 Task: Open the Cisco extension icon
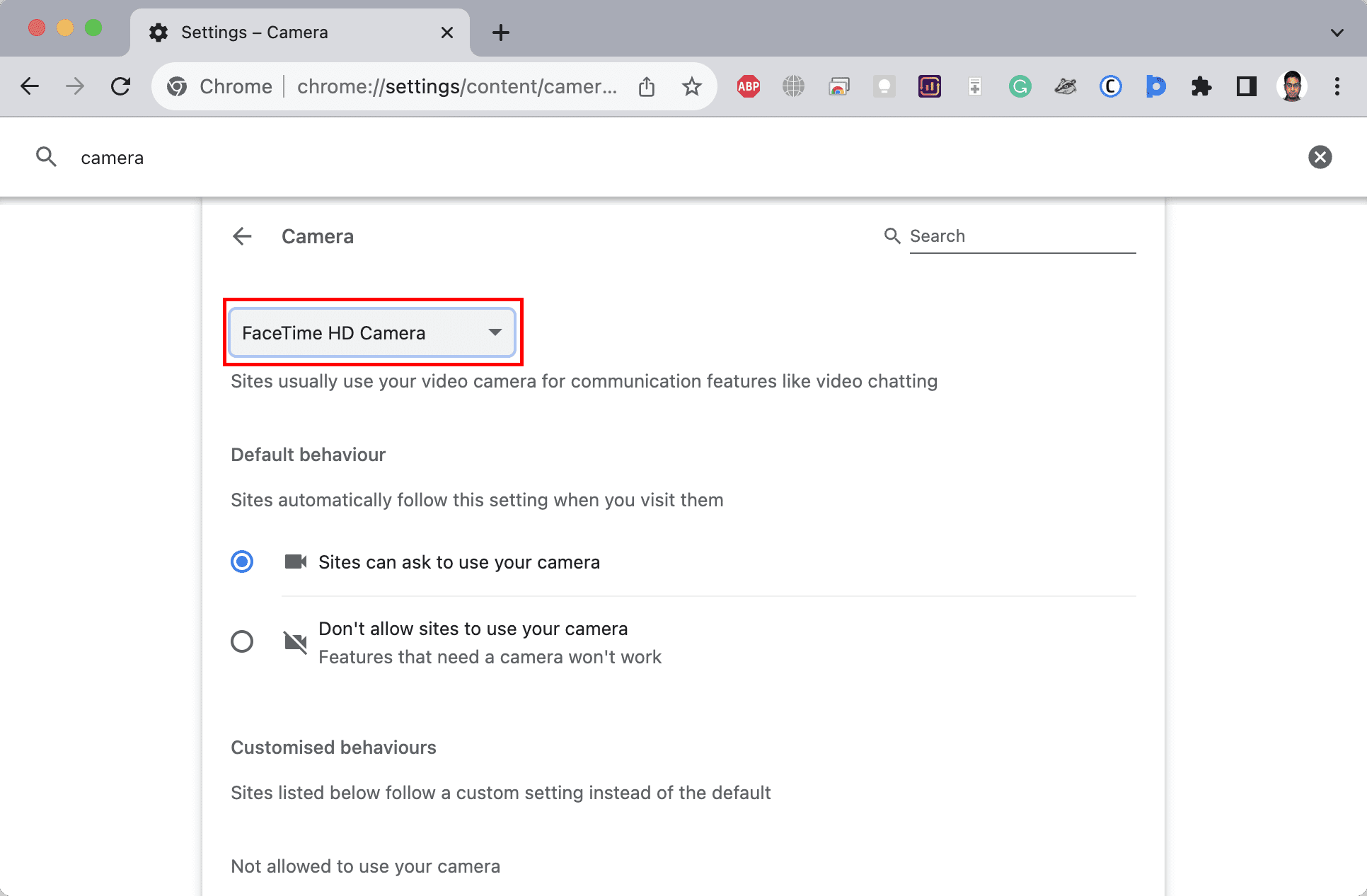[x=1109, y=86]
